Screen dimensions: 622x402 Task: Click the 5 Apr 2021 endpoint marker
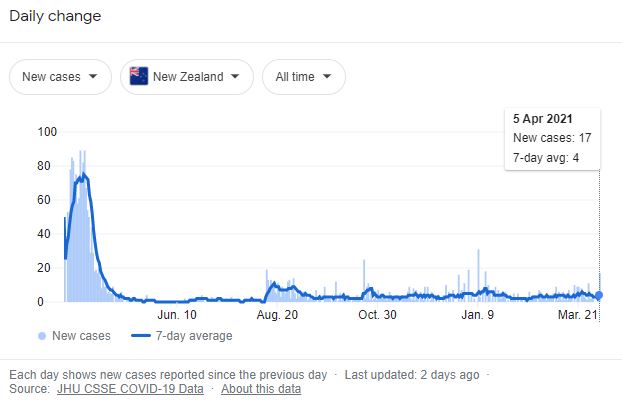[599, 295]
